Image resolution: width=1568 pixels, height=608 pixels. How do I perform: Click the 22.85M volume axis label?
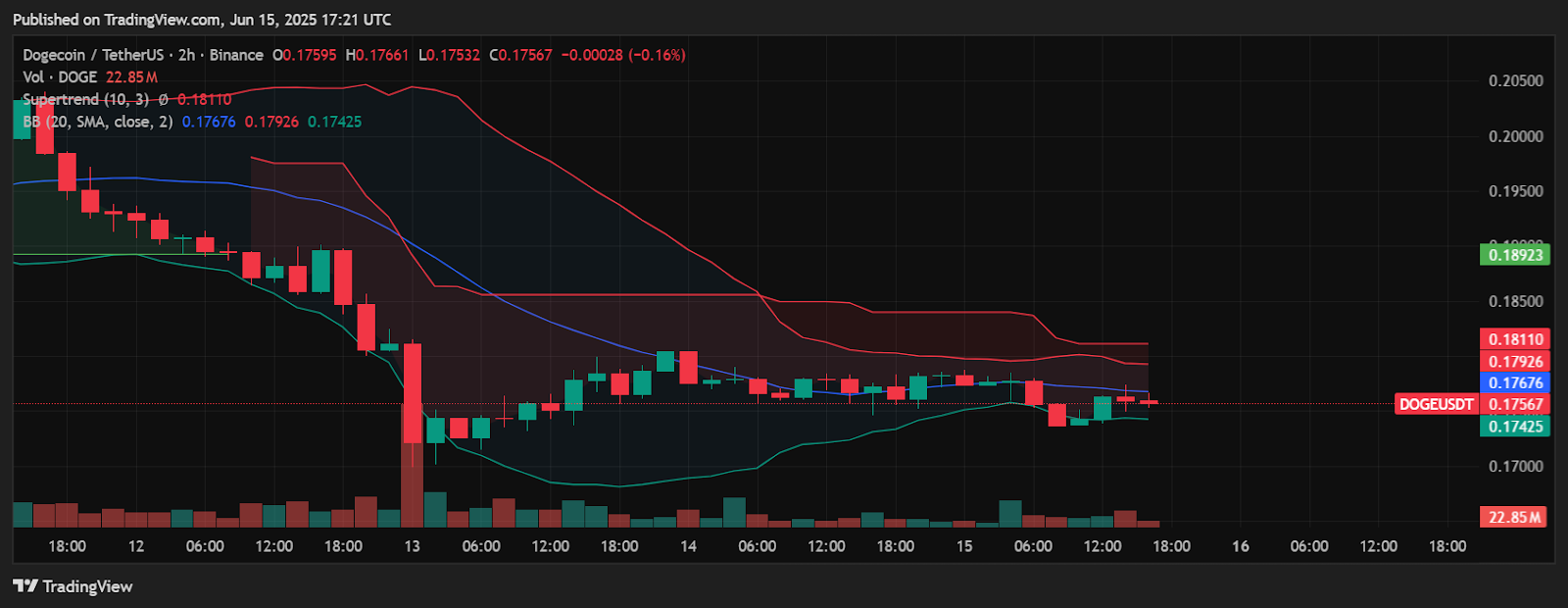[x=1514, y=517]
